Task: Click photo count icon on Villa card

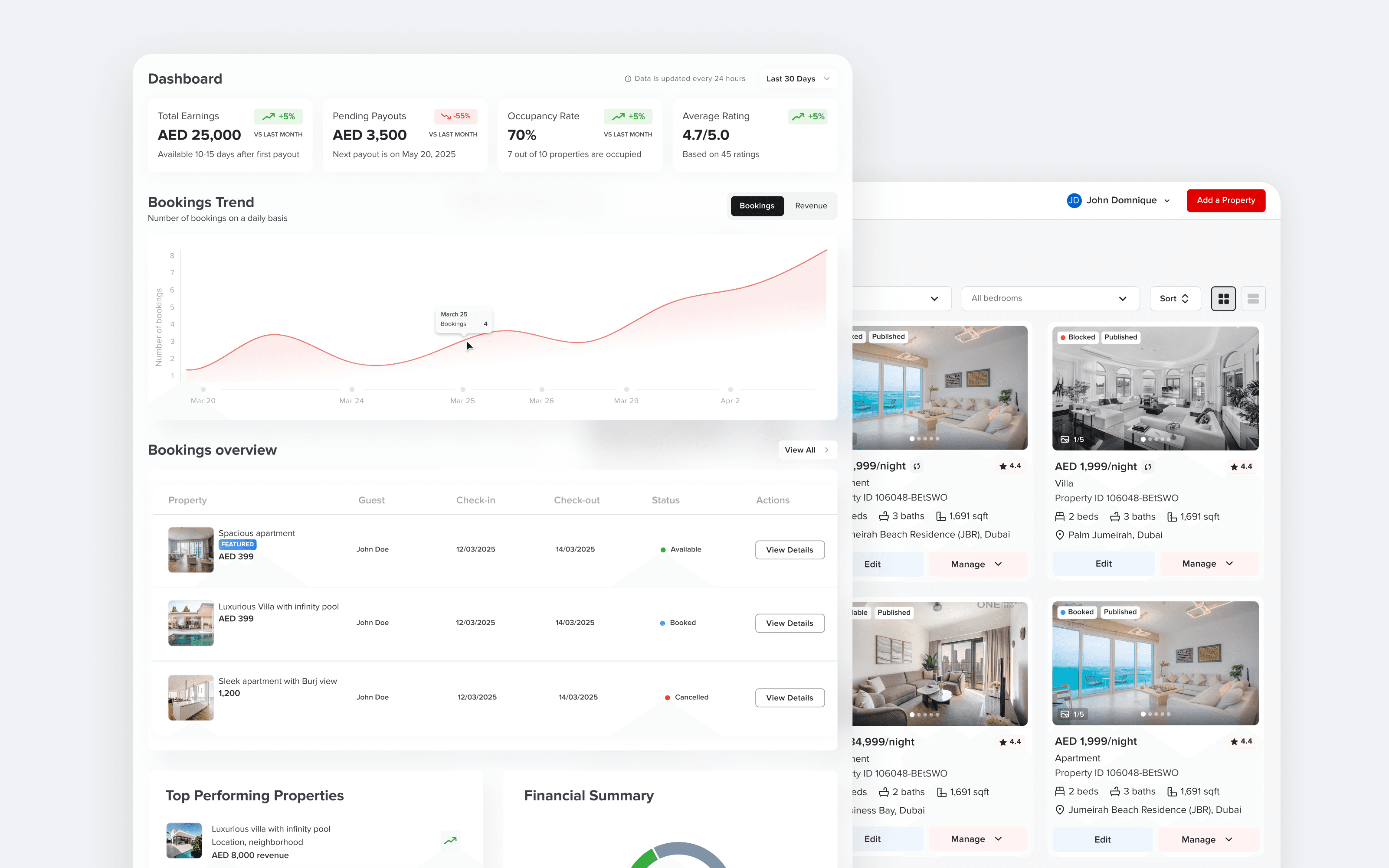Action: click(x=1065, y=440)
